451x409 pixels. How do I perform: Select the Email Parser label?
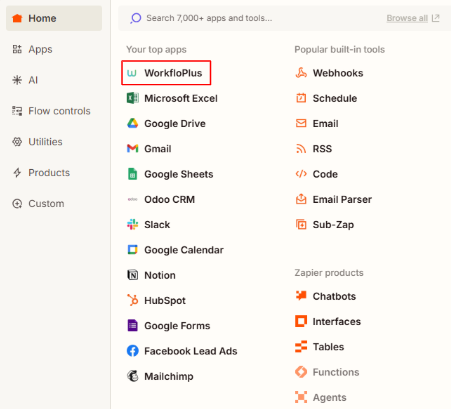(342, 199)
